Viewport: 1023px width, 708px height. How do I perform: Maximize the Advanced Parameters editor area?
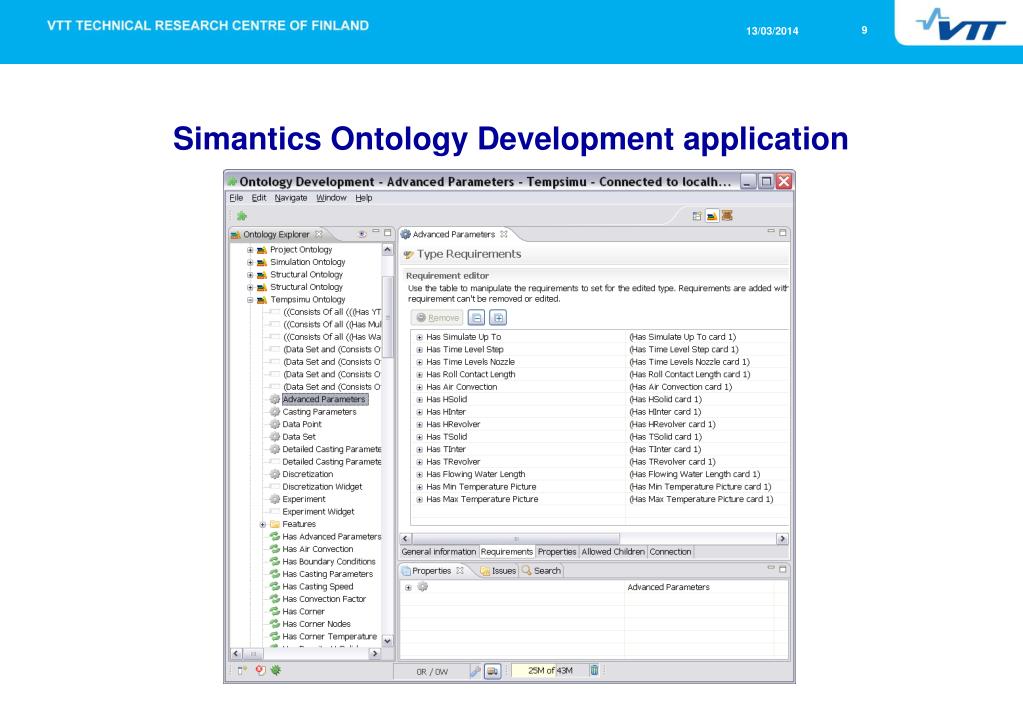(x=783, y=232)
